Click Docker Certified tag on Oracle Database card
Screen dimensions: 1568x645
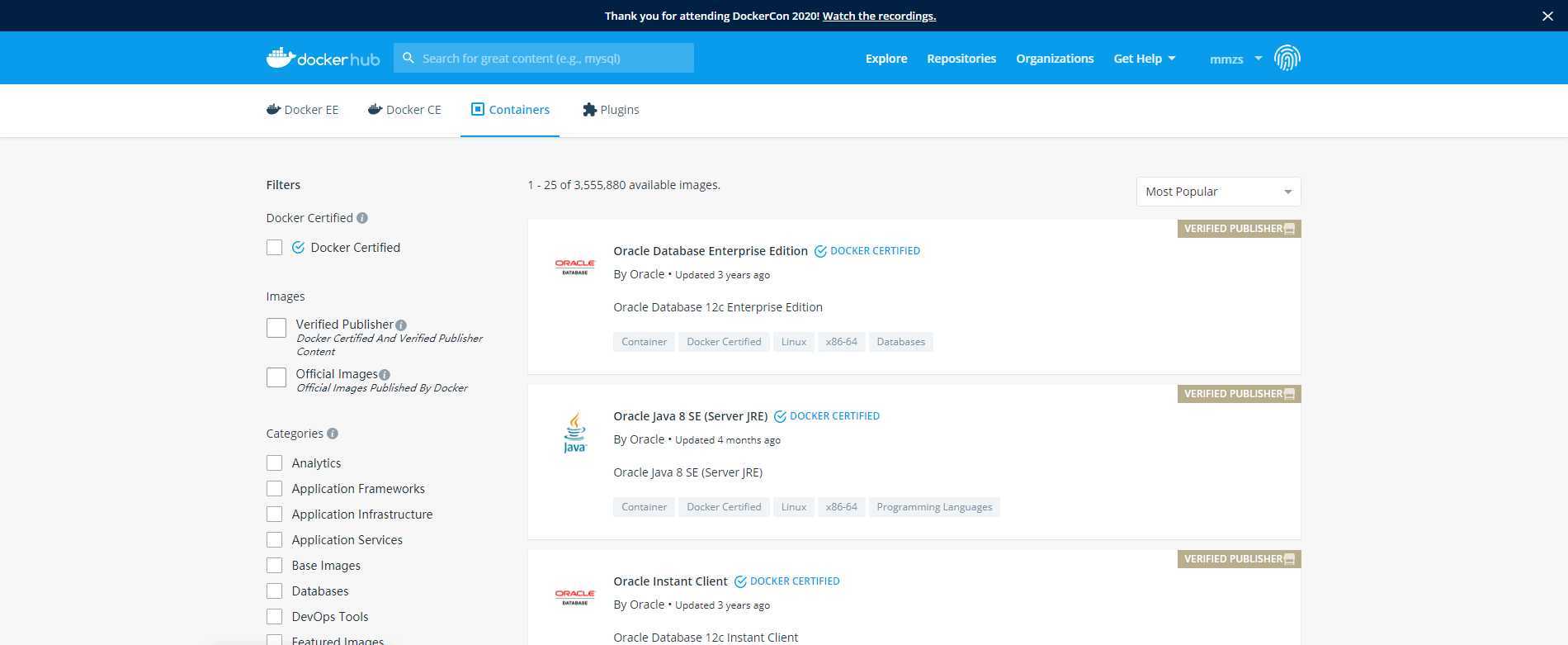click(x=724, y=342)
